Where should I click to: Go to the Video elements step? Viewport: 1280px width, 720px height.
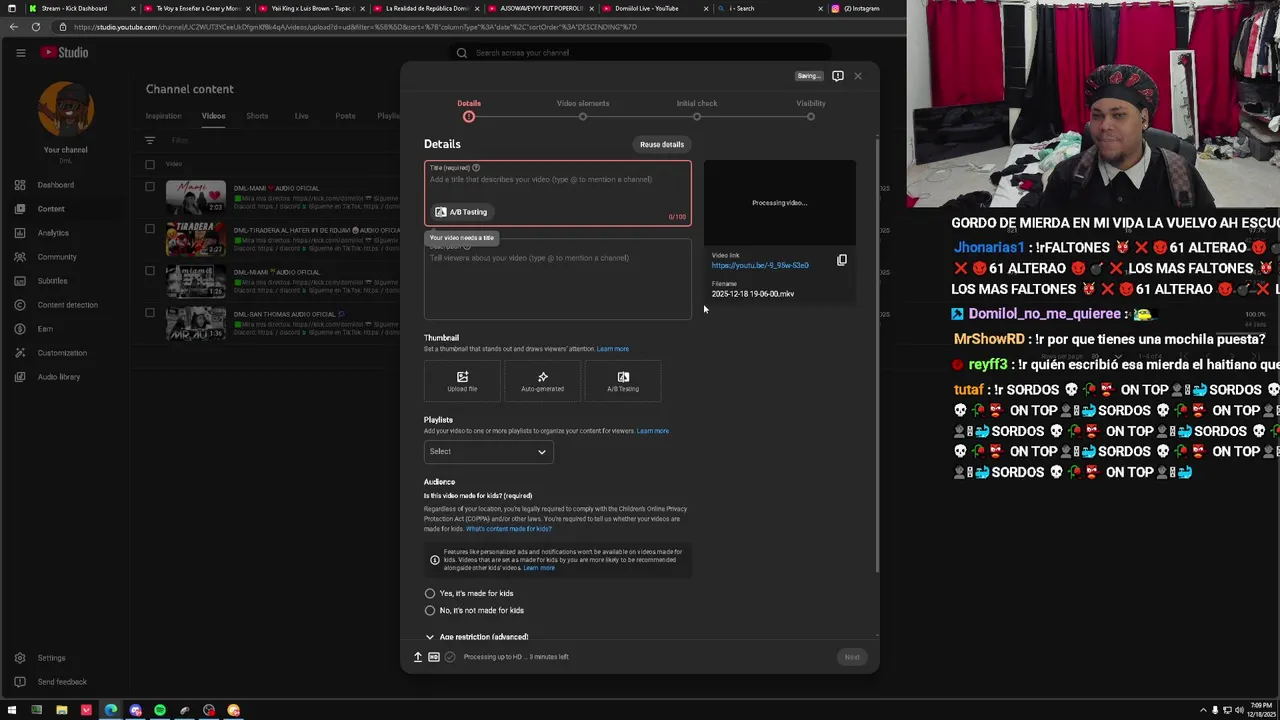pyautogui.click(x=583, y=109)
